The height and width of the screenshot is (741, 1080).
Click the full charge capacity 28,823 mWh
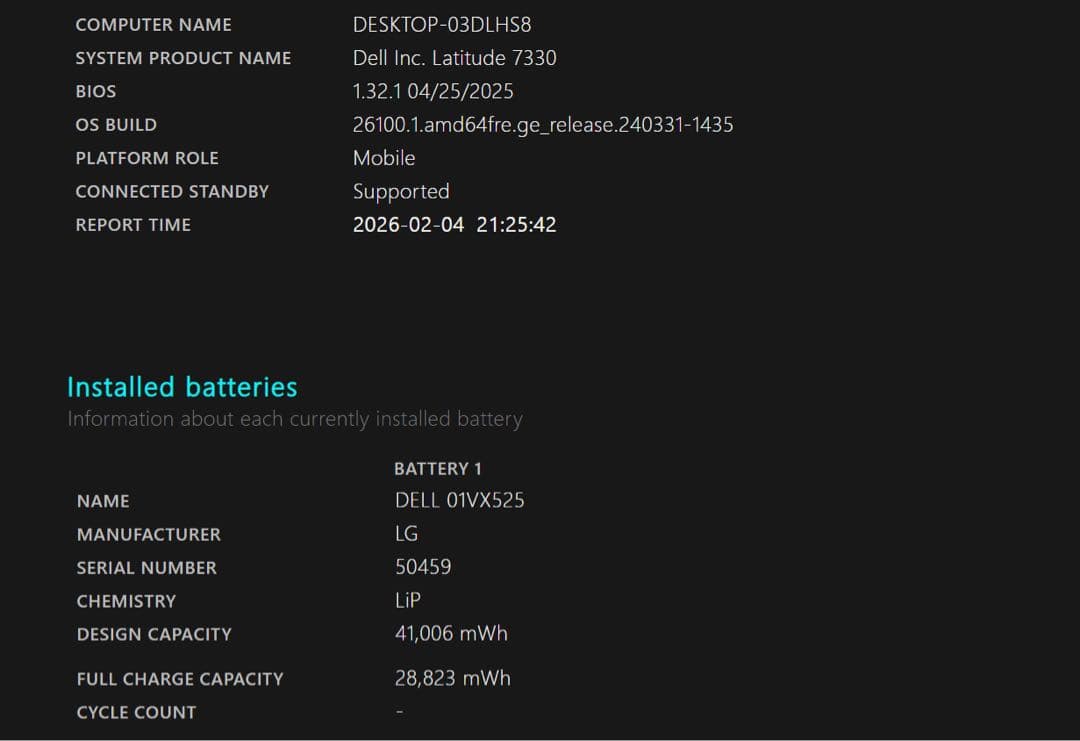(453, 677)
